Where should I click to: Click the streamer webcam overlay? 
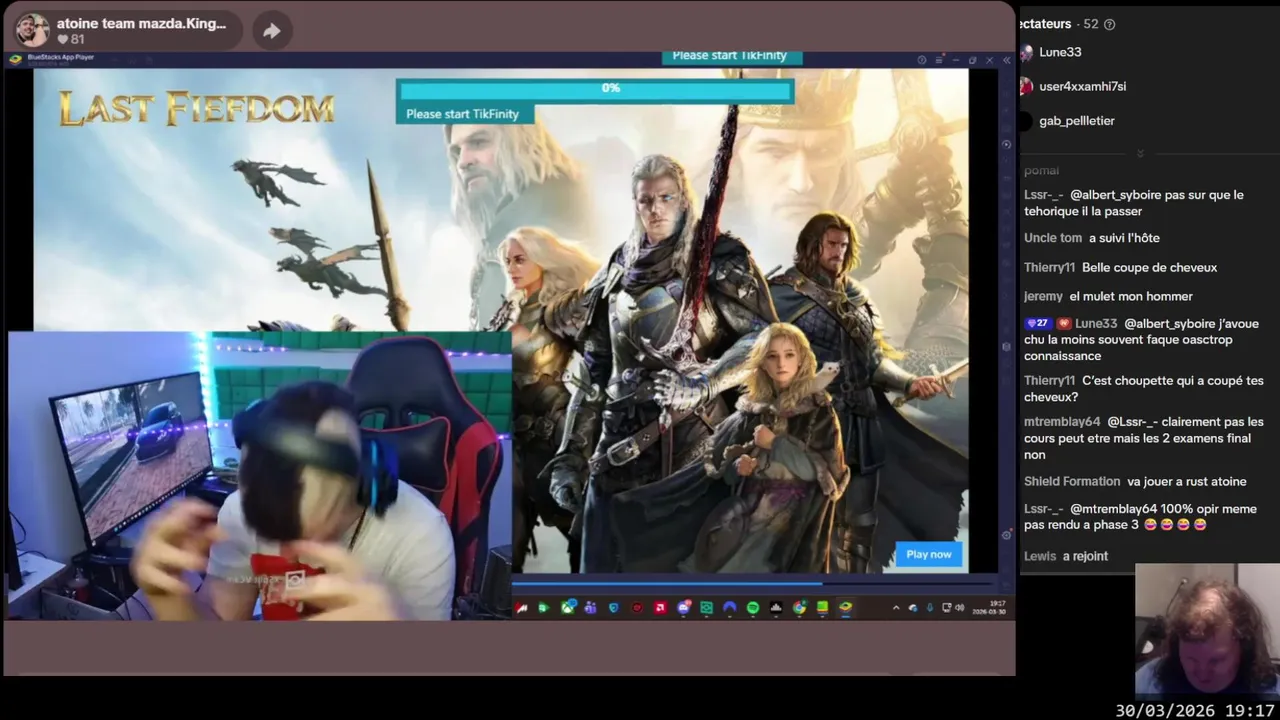coord(260,476)
